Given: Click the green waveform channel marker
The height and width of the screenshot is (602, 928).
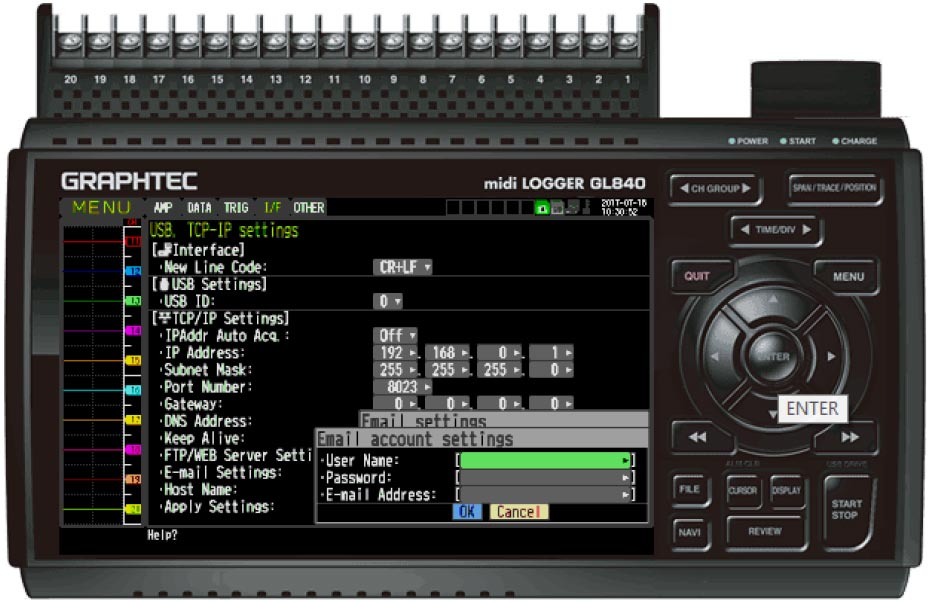Looking at the screenshot, I should tap(134, 301).
